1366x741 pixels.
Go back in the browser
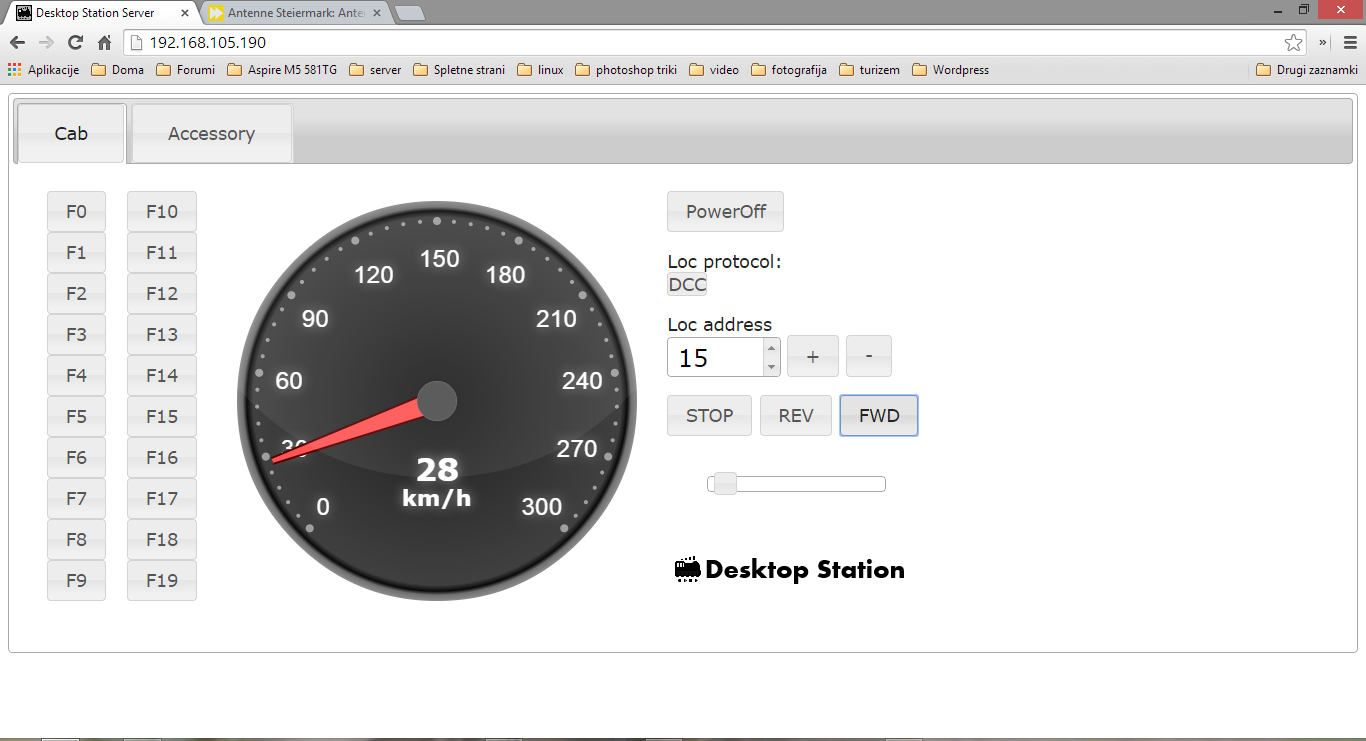tap(17, 42)
